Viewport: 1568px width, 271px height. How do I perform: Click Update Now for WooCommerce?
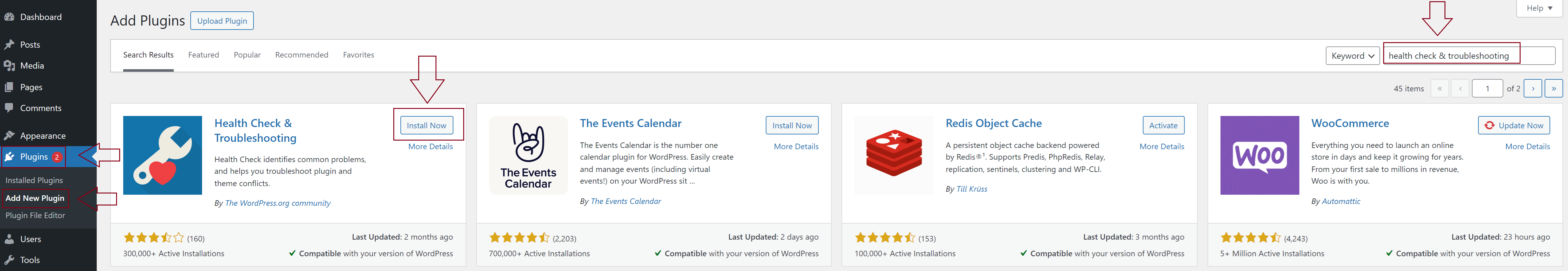tap(1513, 125)
